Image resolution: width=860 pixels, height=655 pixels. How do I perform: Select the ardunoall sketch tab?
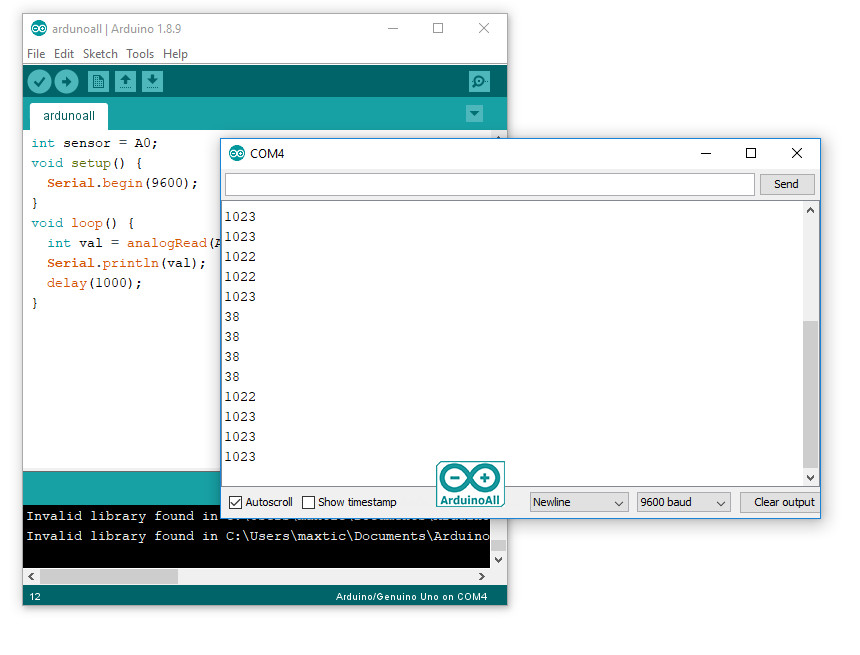(x=69, y=116)
